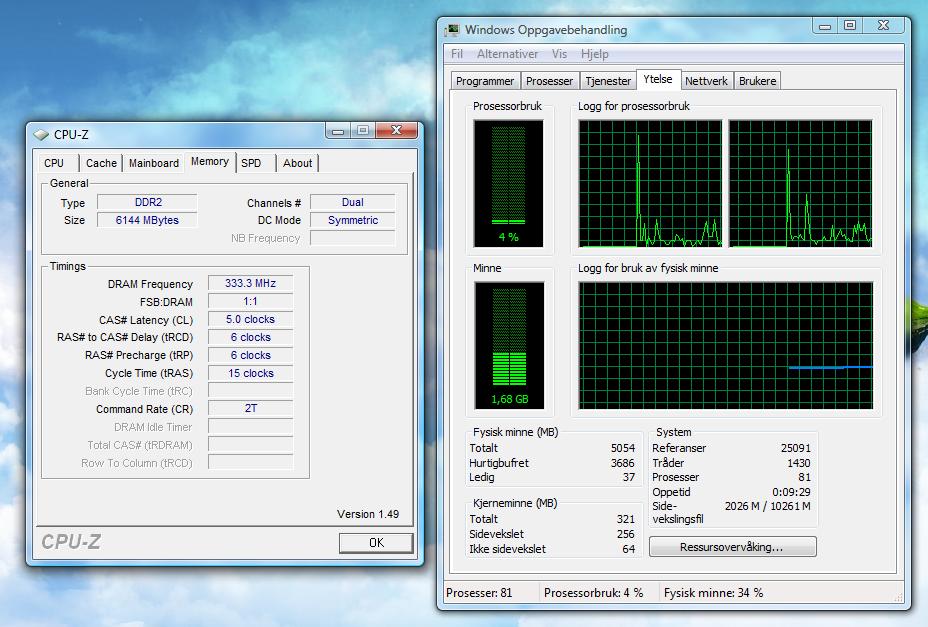This screenshot has width=928, height=627.
Task: Minimize the Task Manager window
Action: [825, 25]
